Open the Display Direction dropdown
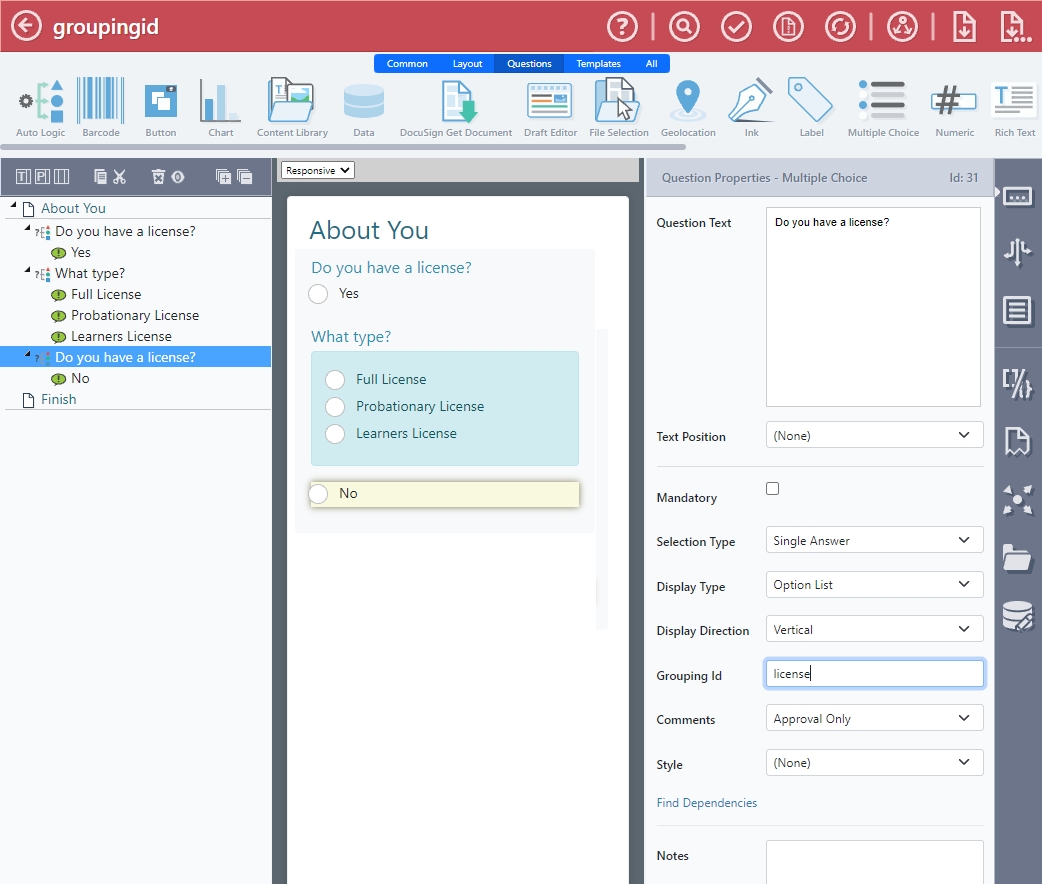 point(874,629)
